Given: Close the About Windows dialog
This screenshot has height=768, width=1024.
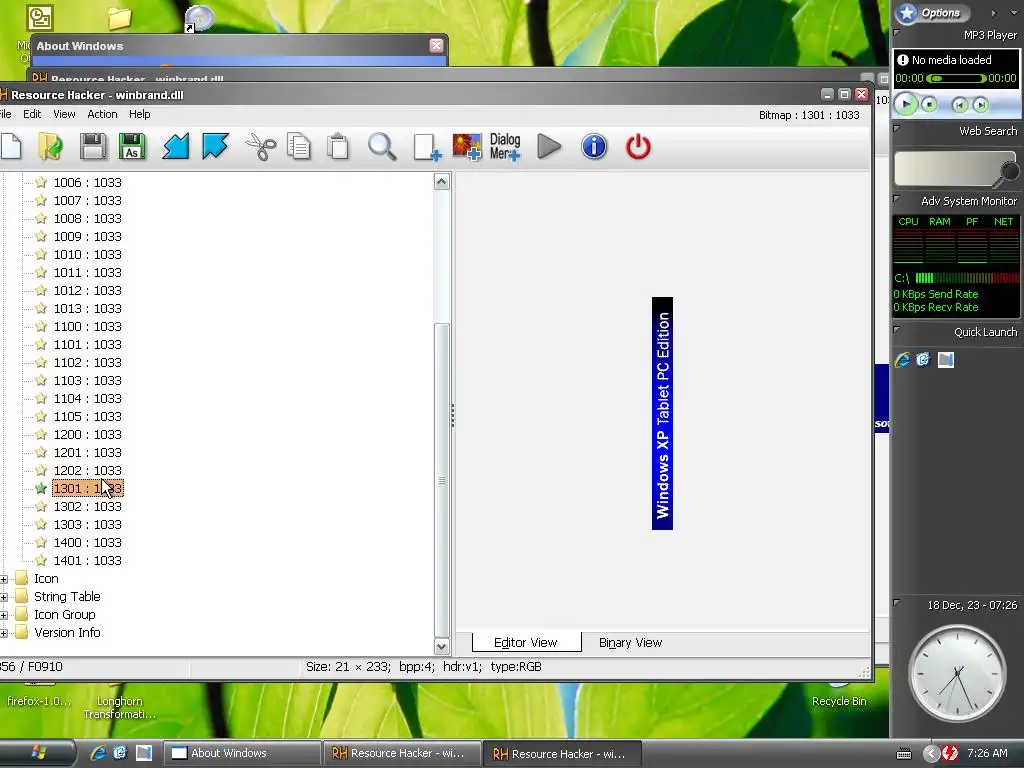Looking at the screenshot, I should pyautogui.click(x=436, y=45).
